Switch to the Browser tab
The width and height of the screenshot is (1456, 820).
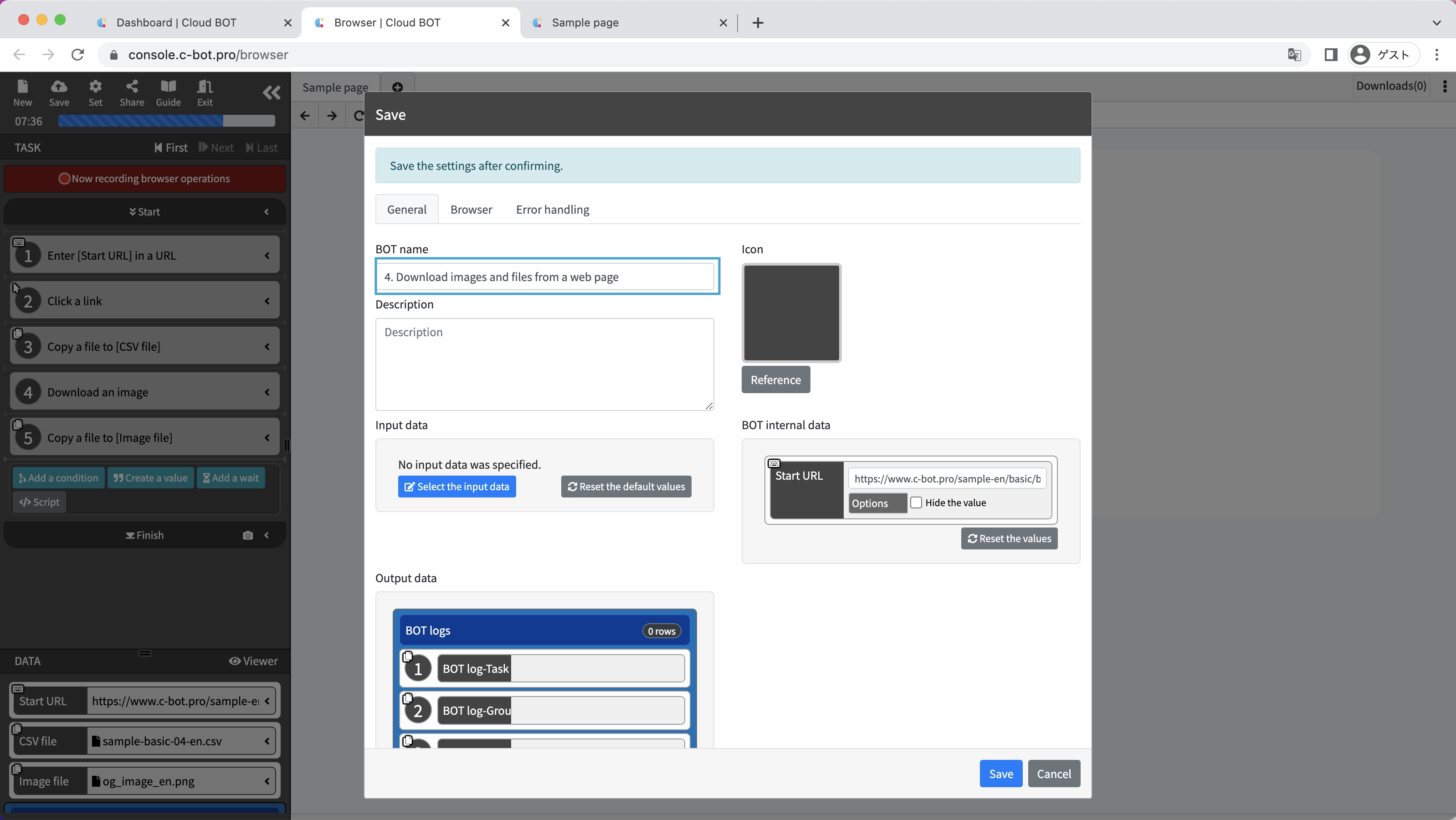pos(471,210)
